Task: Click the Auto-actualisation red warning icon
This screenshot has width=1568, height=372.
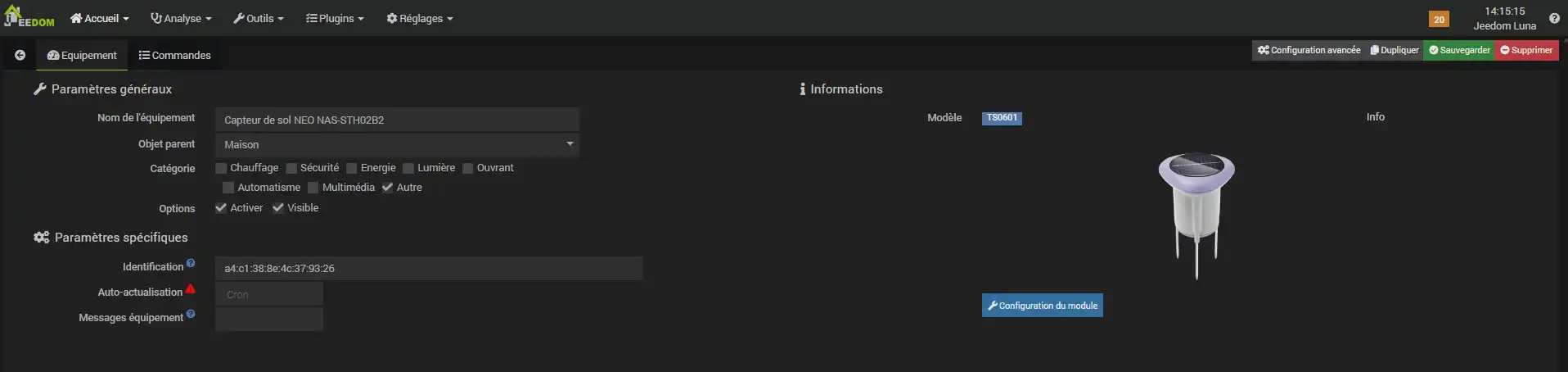Action: coord(190,289)
